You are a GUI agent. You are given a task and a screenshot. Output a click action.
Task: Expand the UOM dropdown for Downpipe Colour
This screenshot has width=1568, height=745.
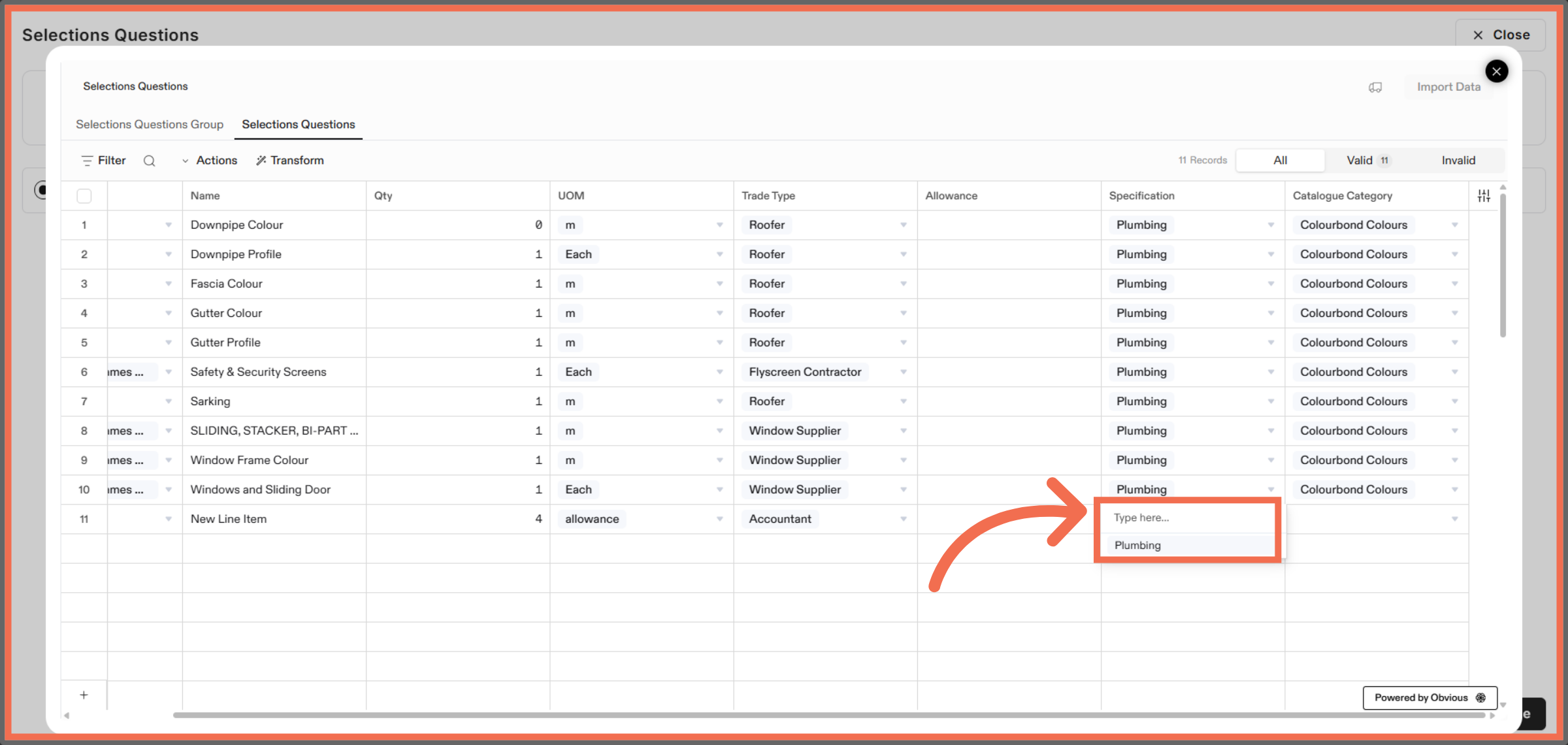point(719,224)
